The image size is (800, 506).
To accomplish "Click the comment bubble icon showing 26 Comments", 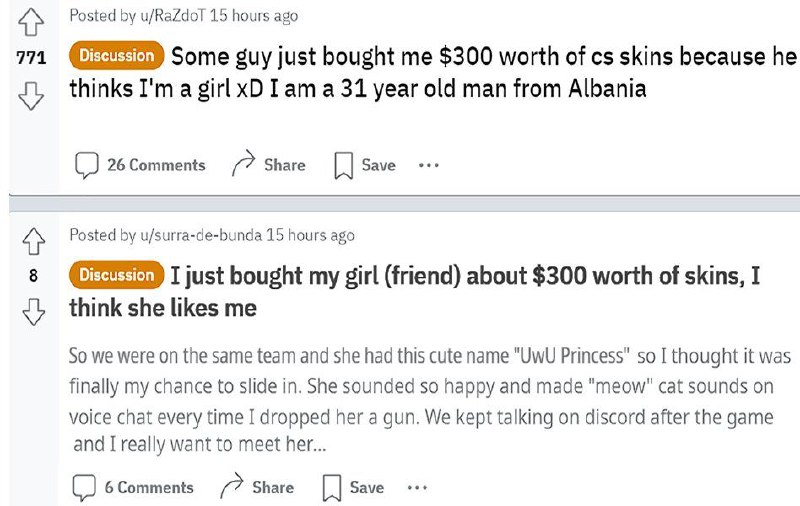I will click(x=88, y=165).
